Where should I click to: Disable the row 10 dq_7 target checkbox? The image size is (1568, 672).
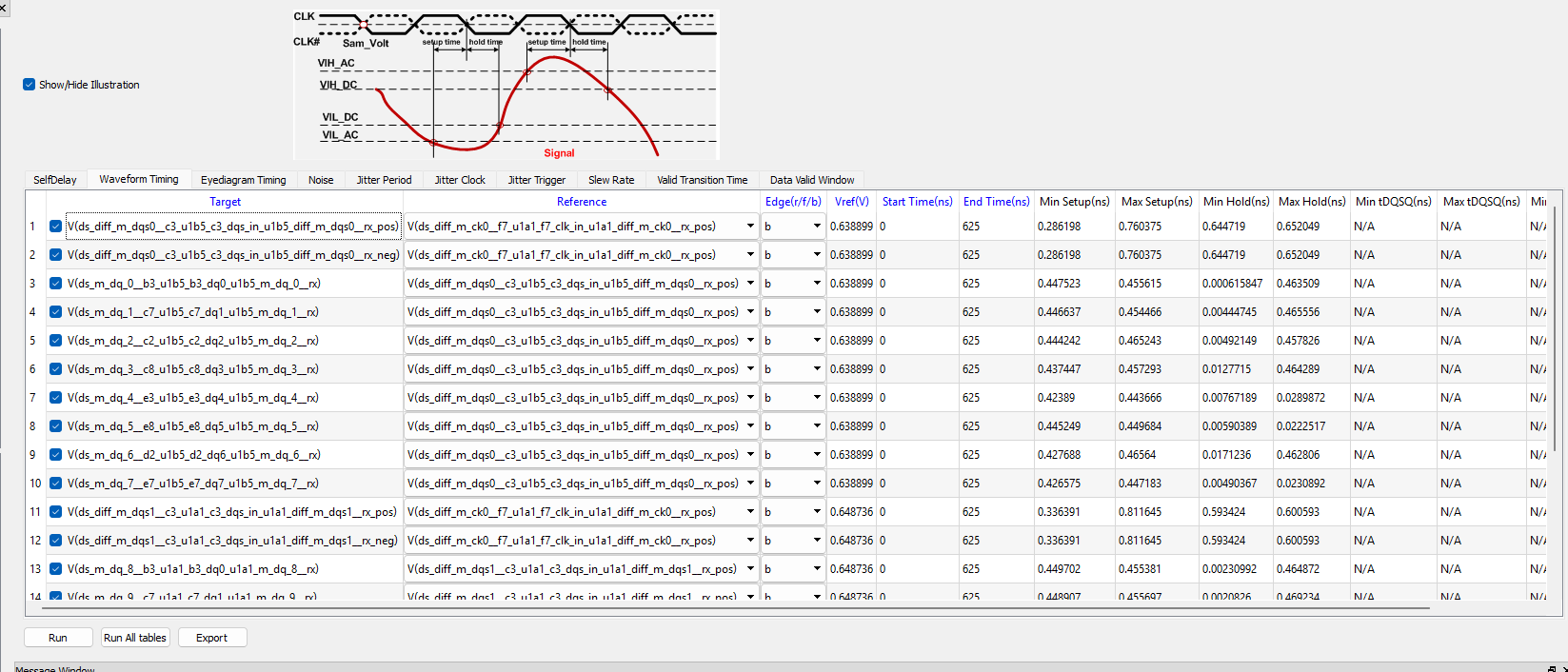point(56,484)
